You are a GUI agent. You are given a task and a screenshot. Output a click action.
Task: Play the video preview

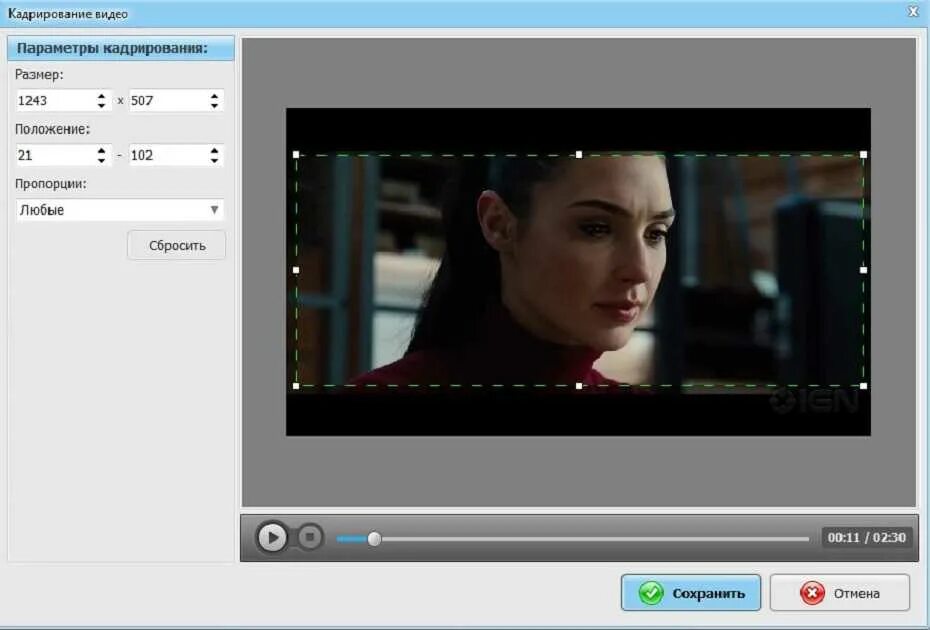(x=272, y=537)
